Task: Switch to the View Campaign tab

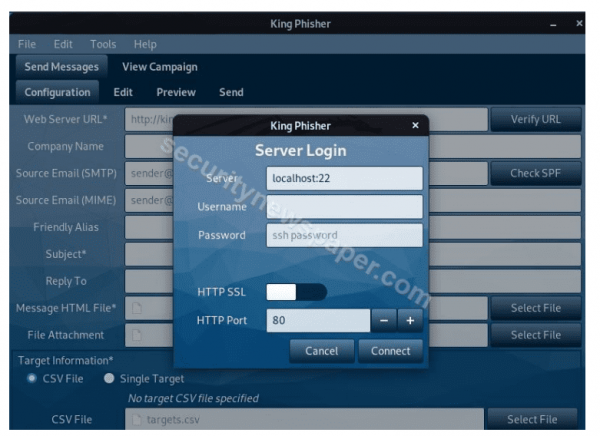Action: [x=160, y=67]
